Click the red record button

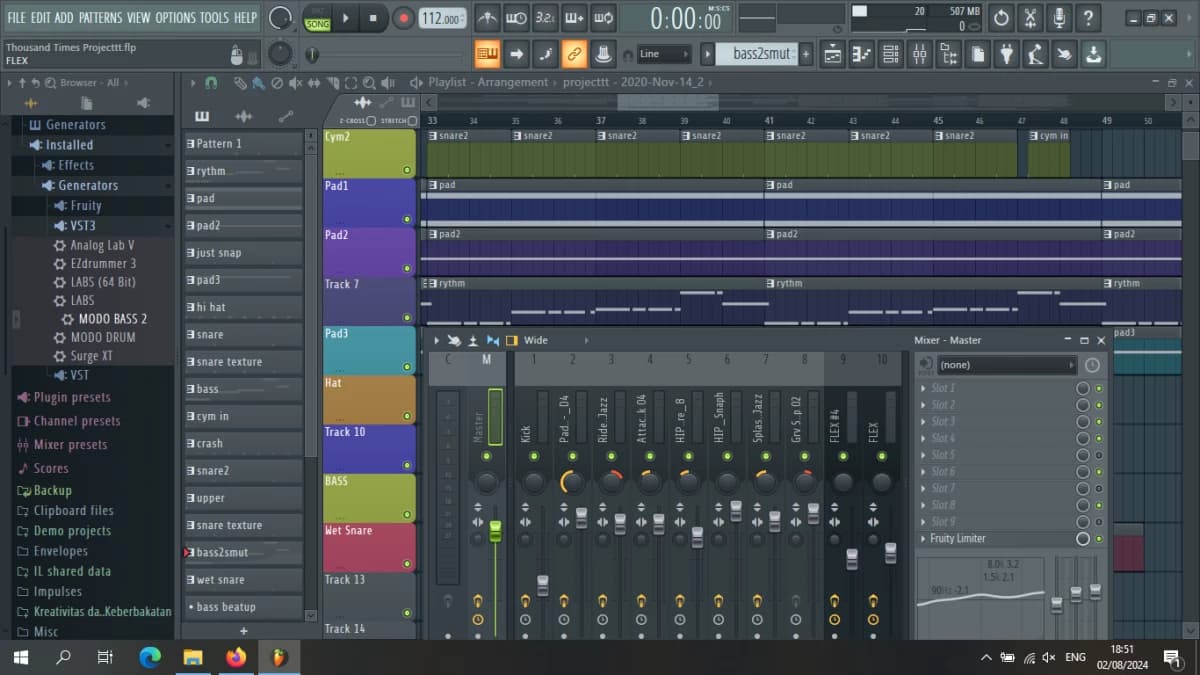point(403,18)
